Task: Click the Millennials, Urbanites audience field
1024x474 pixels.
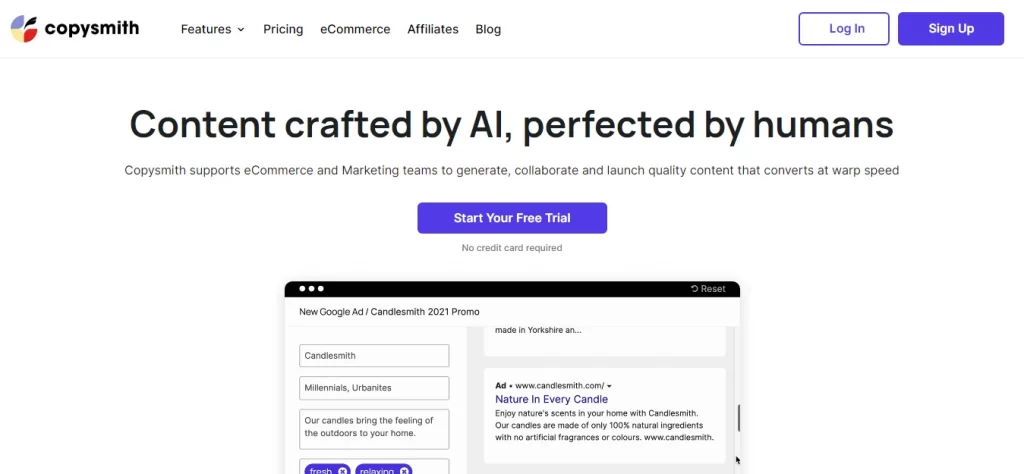Action: click(x=374, y=388)
